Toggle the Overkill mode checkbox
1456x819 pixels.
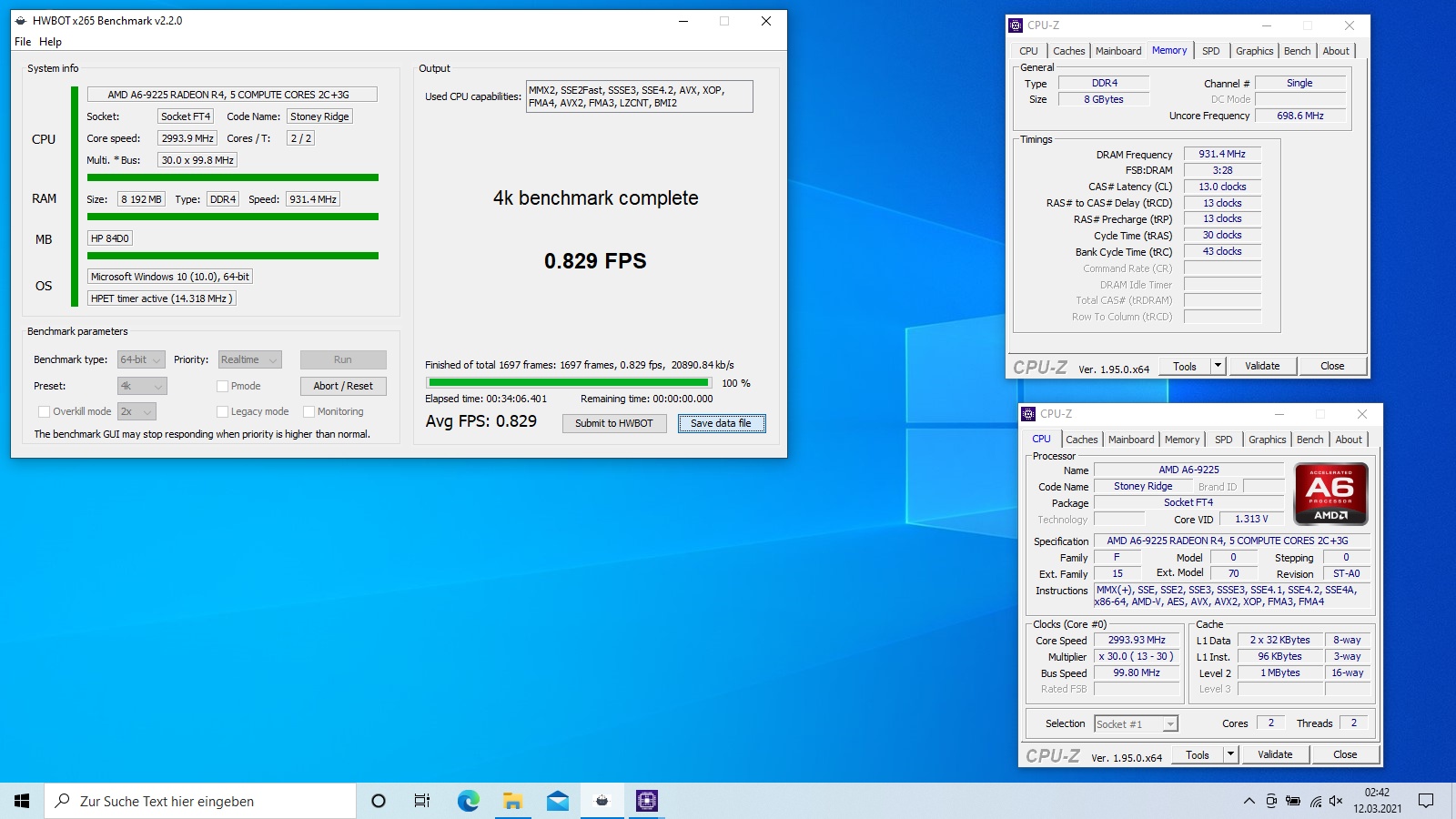tap(44, 411)
